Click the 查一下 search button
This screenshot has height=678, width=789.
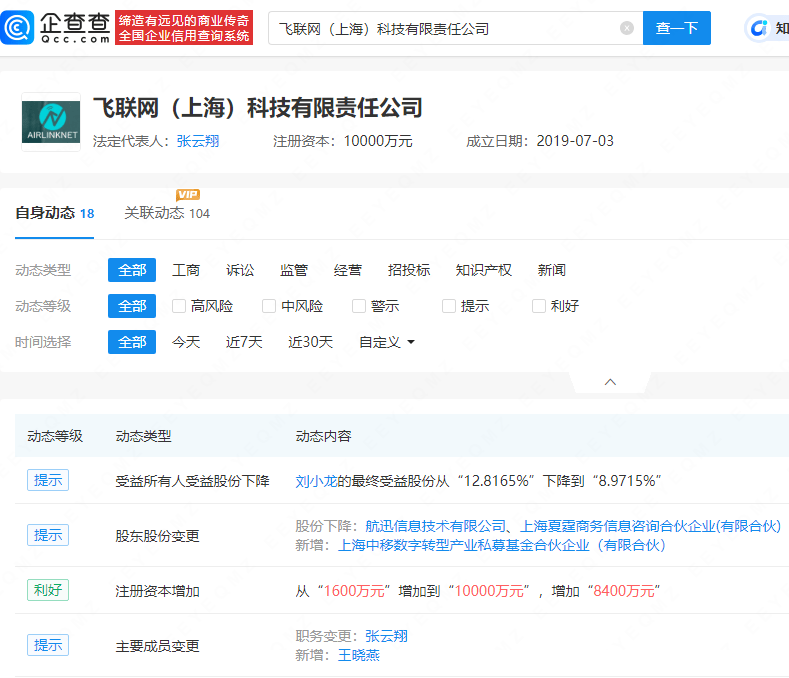pyautogui.click(x=677, y=28)
